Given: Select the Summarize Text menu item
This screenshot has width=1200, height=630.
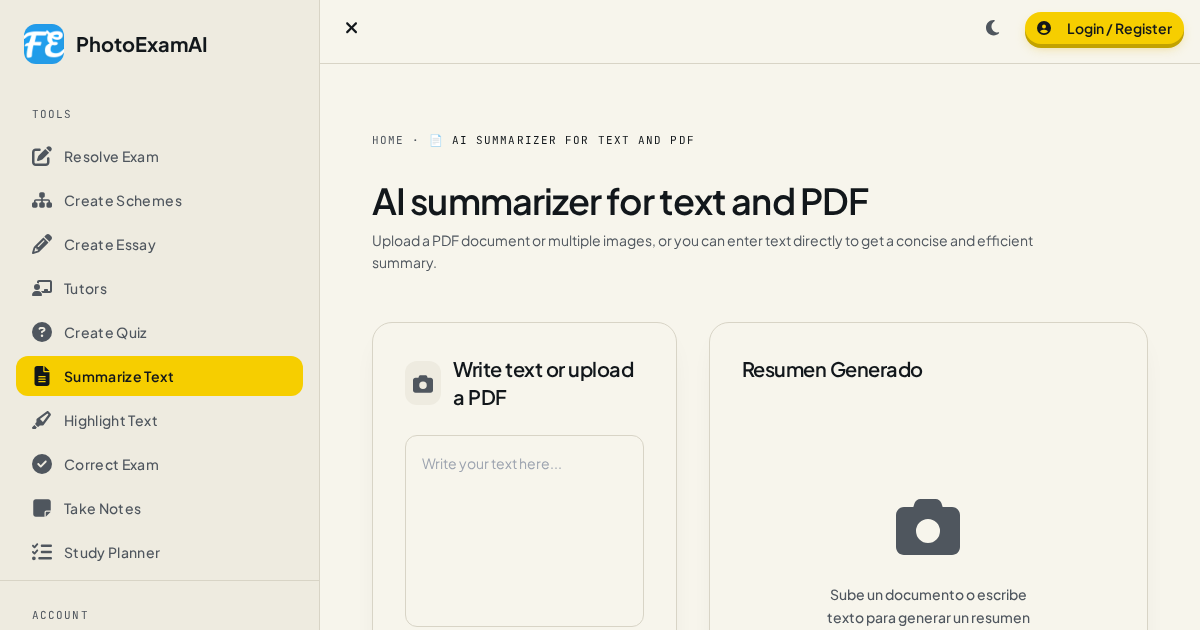Looking at the screenshot, I should tap(159, 376).
